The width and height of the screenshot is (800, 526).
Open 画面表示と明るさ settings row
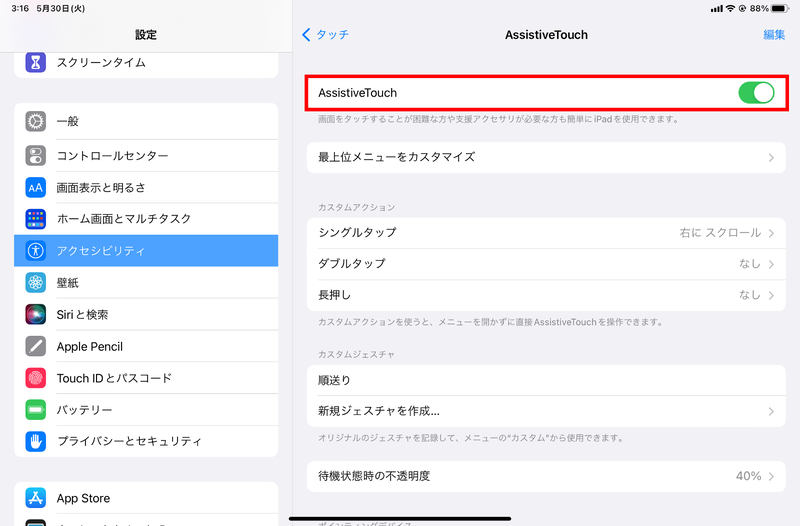pos(146,188)
